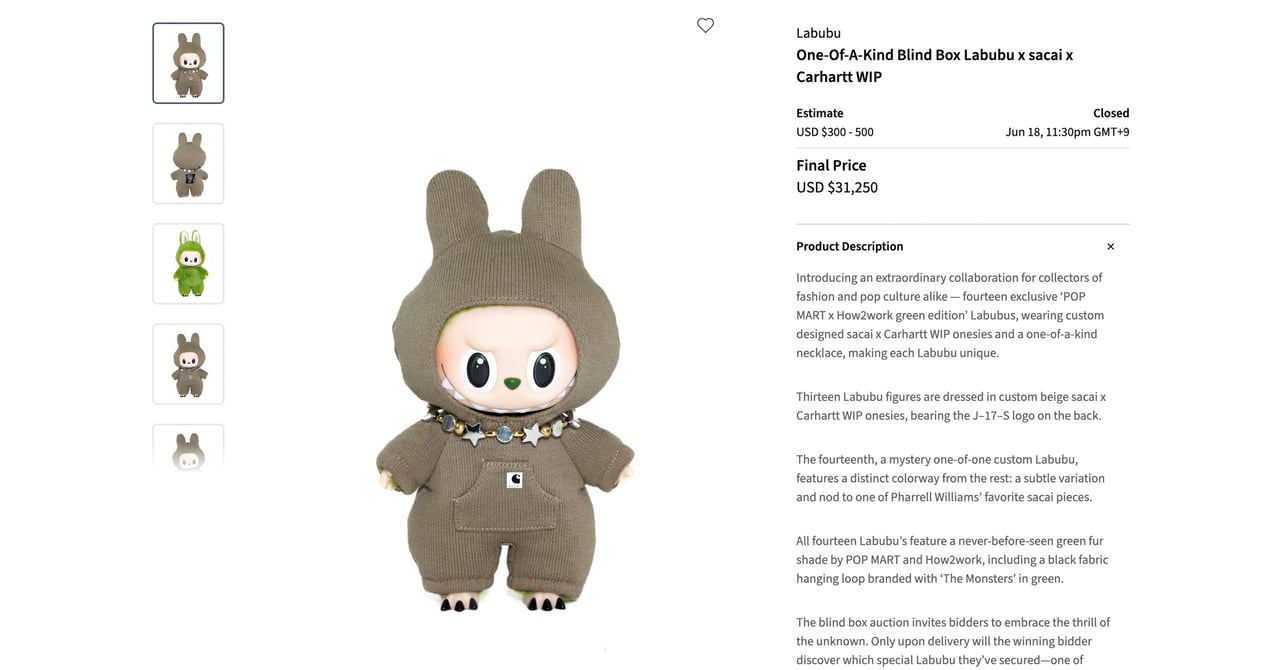Open the partially visible fifth thumbnail

[188, 448]
